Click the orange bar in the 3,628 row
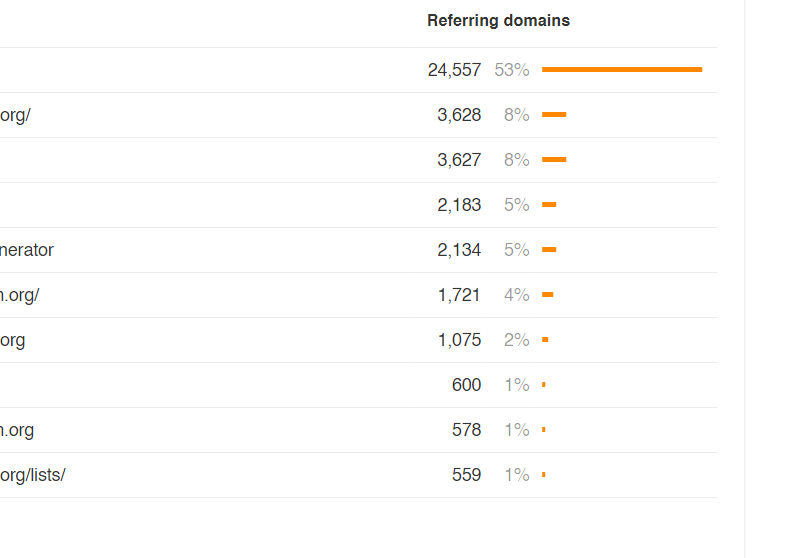The height and width of the screenshot is (558, 800). [x=554, y=115]
